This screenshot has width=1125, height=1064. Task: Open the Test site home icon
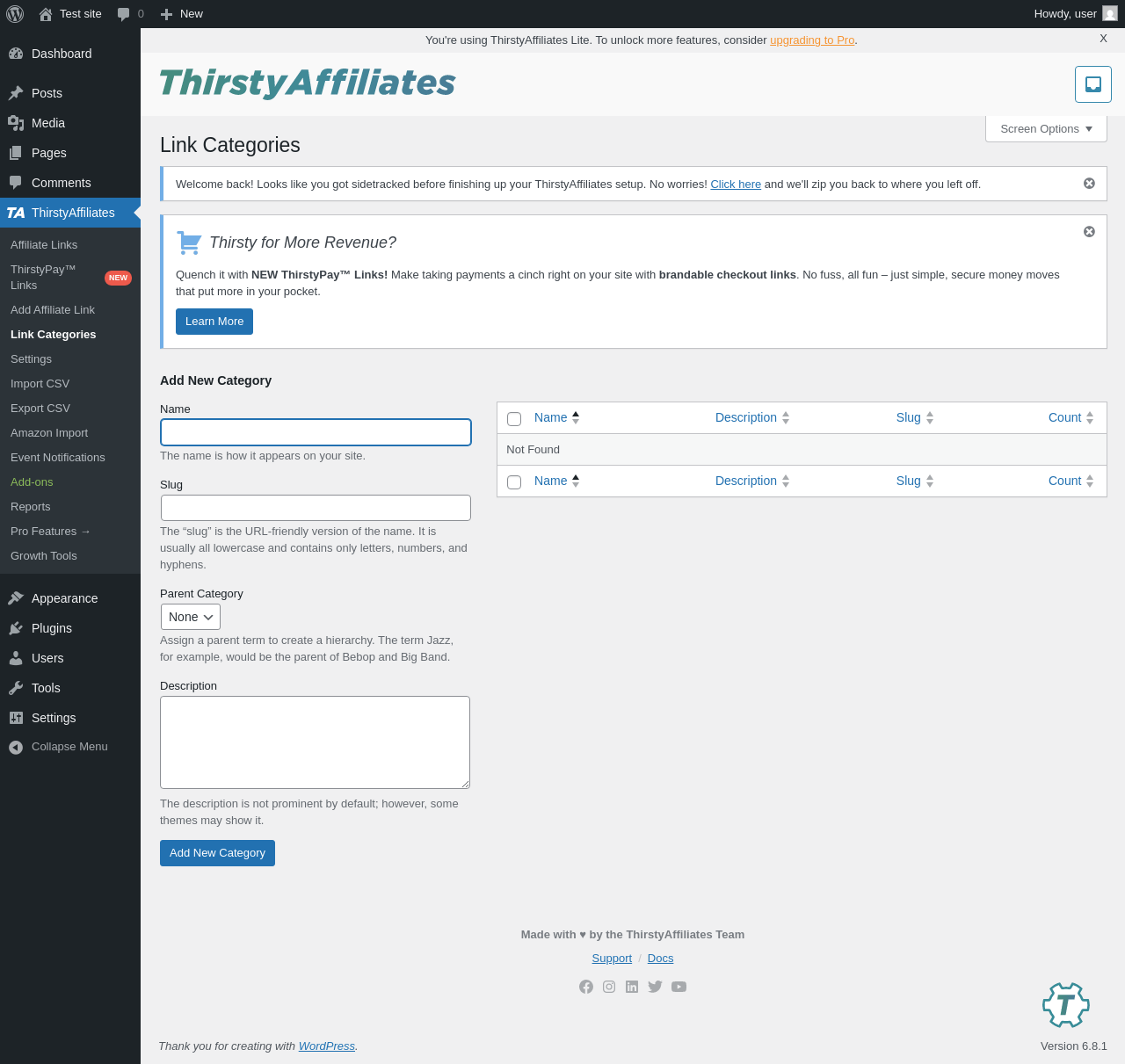pos(46,14)
